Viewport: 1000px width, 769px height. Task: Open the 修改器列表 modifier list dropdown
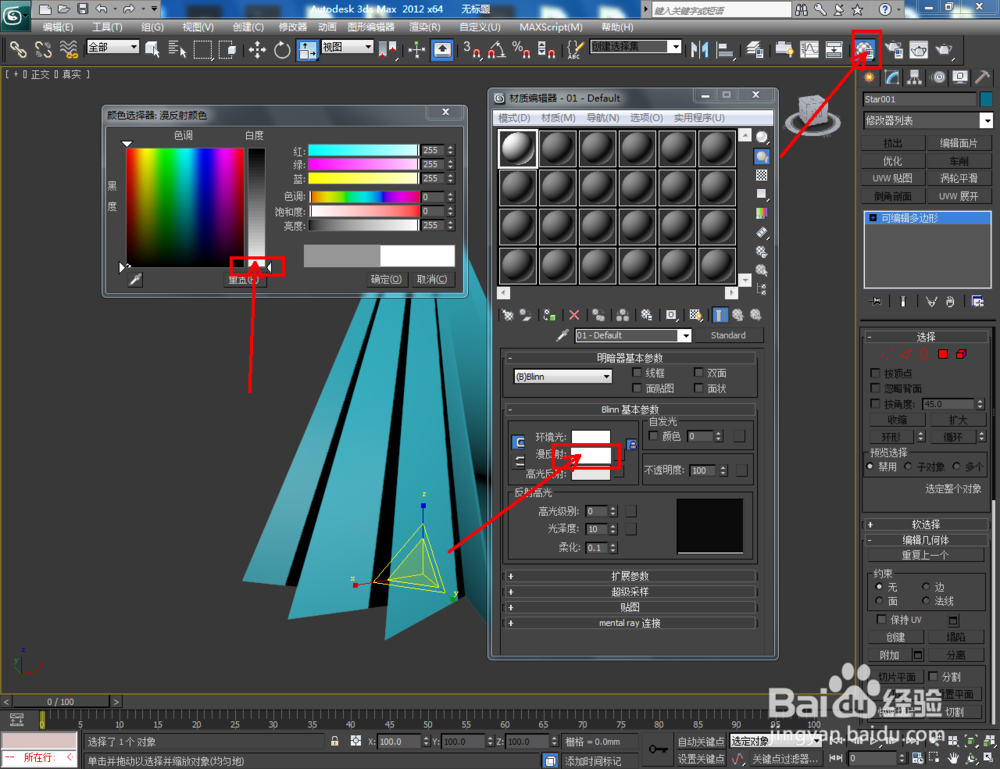coord(928,121)
